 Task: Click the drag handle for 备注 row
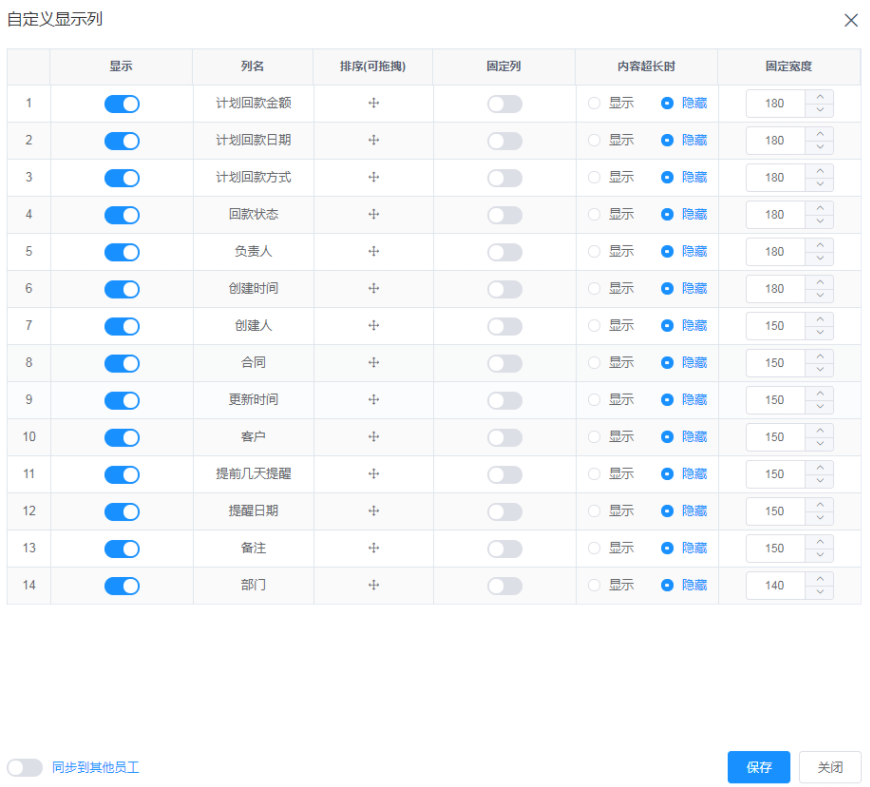tap(373, 548)
